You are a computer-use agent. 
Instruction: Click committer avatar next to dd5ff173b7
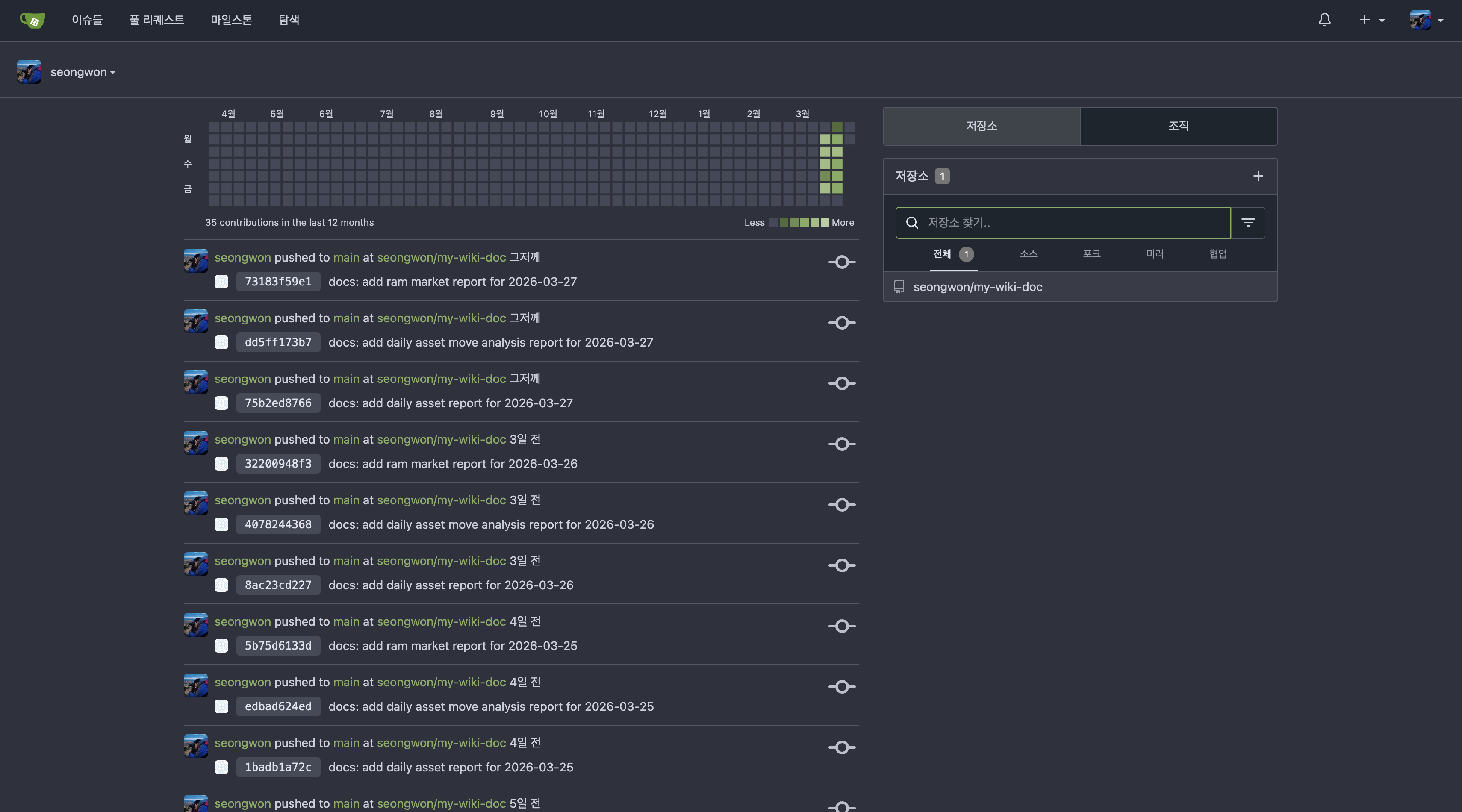coord(221,342)
